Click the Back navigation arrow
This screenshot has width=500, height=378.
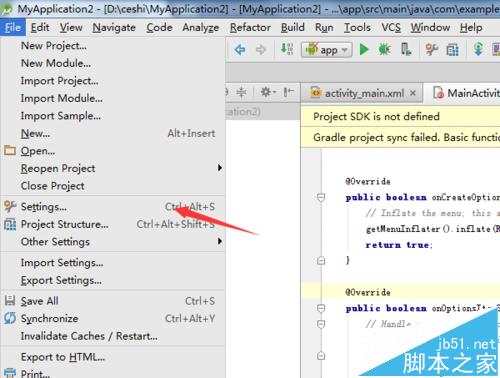tap(240, 50)
